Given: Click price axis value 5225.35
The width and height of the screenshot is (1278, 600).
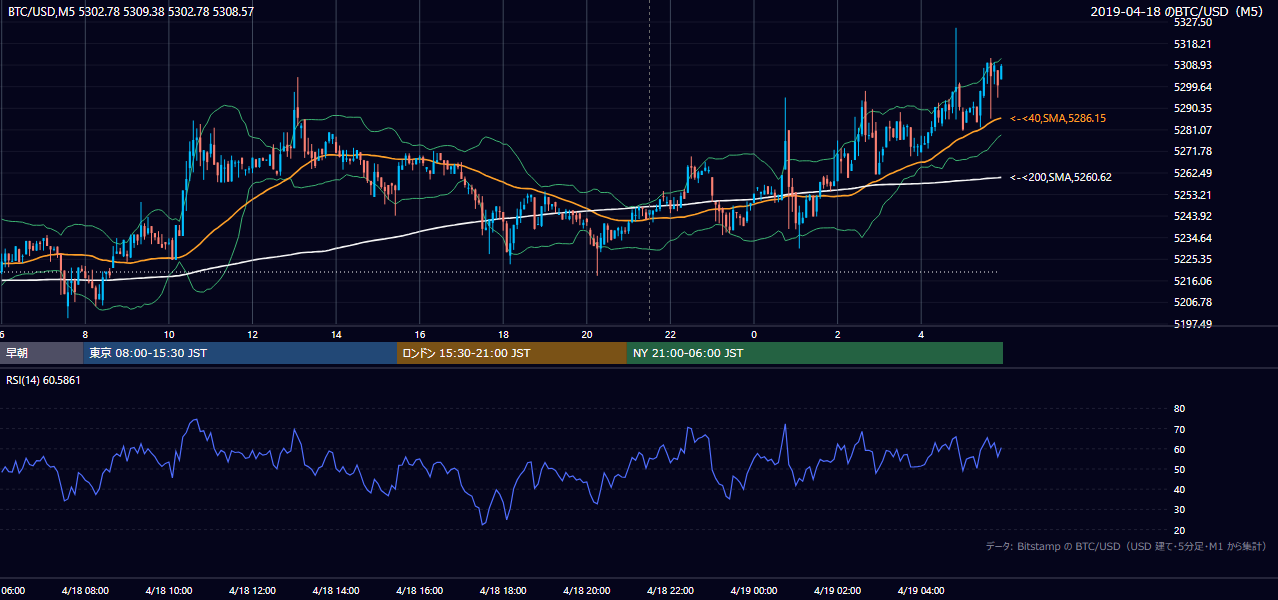Looking at the screenshot, I should (x=1193, y=259).
